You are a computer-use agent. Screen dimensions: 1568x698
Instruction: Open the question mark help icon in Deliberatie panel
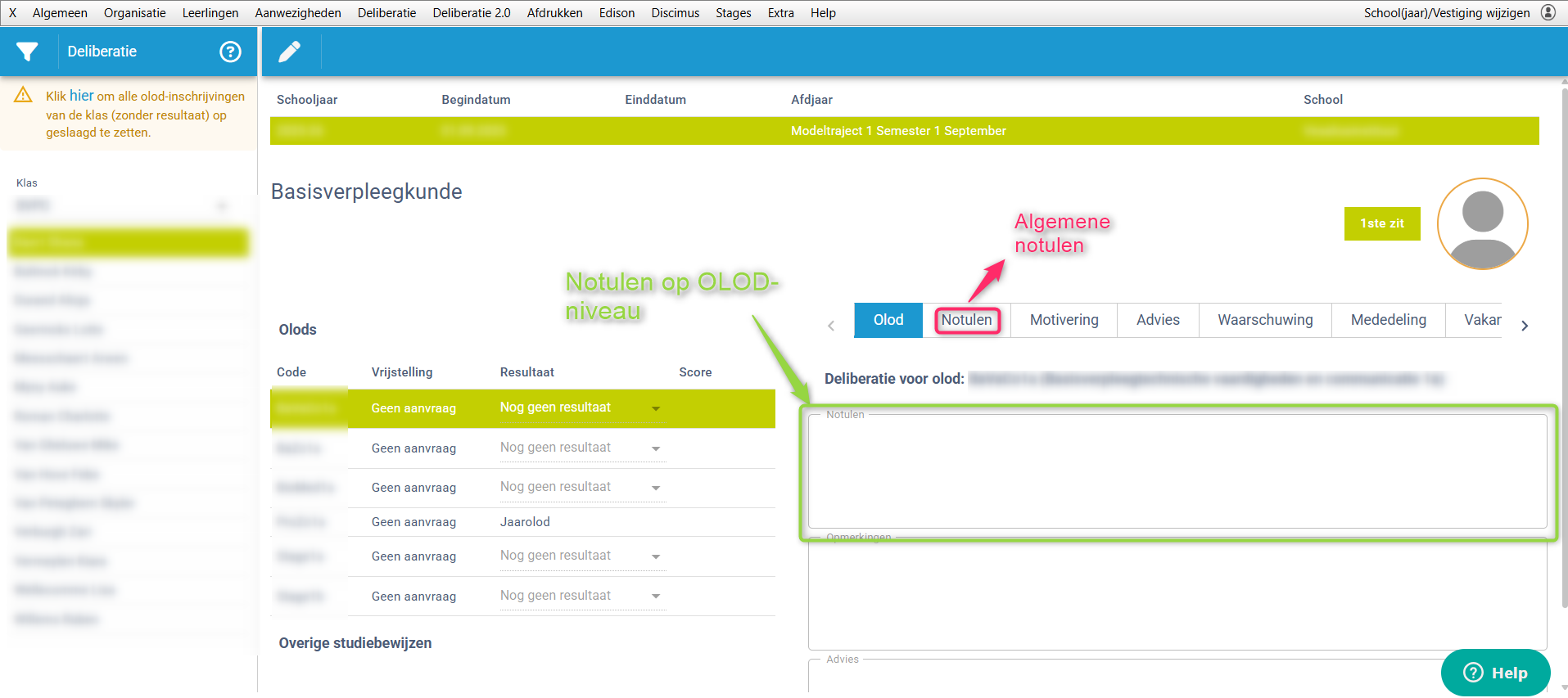pyautogui.click(x=230, y=52)
